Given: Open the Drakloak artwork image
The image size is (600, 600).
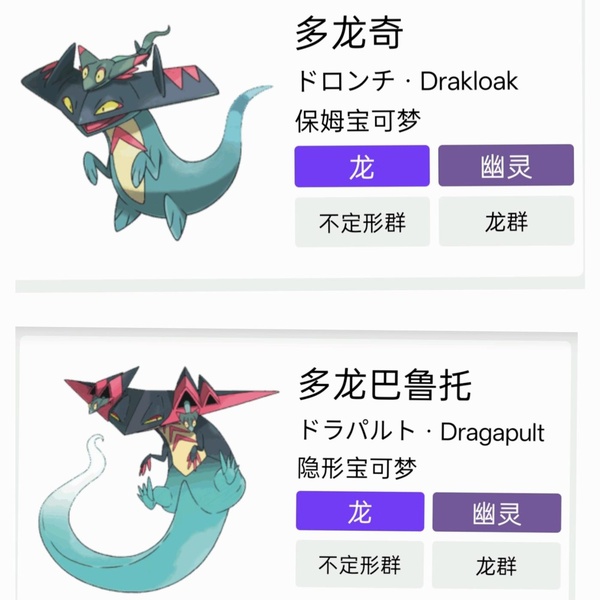Looking at the screenshot, I should 147,133.
